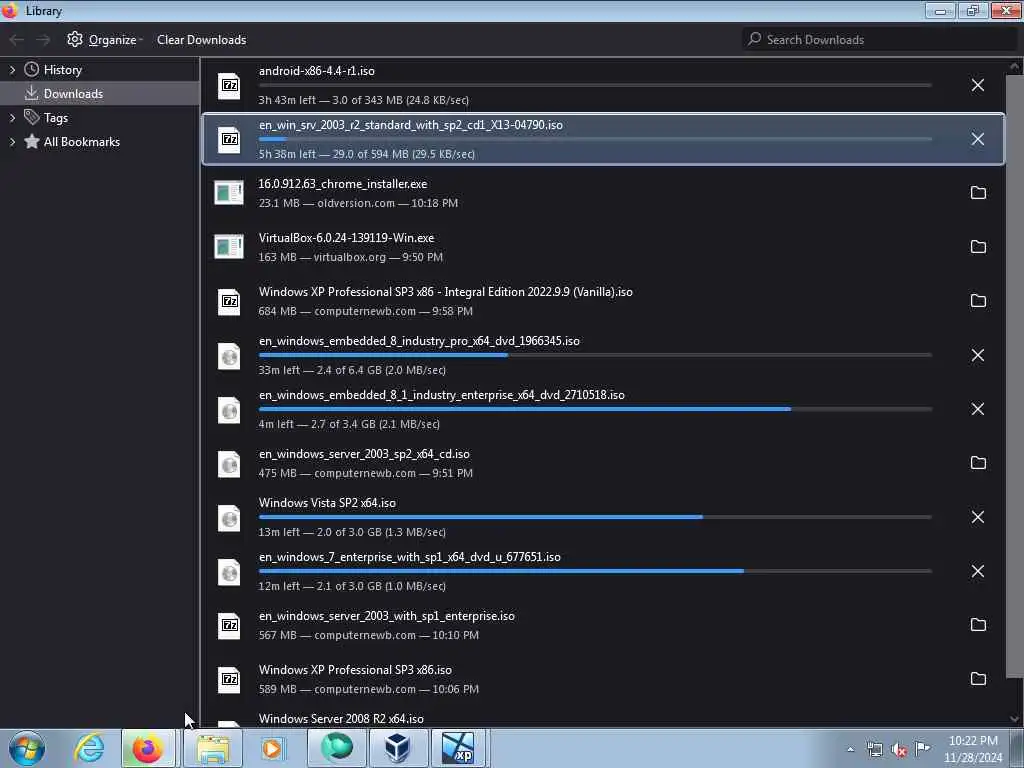Open the XP icon app in taskbar
This screenshot has width=1024, height=768.
tap(458, 748)
